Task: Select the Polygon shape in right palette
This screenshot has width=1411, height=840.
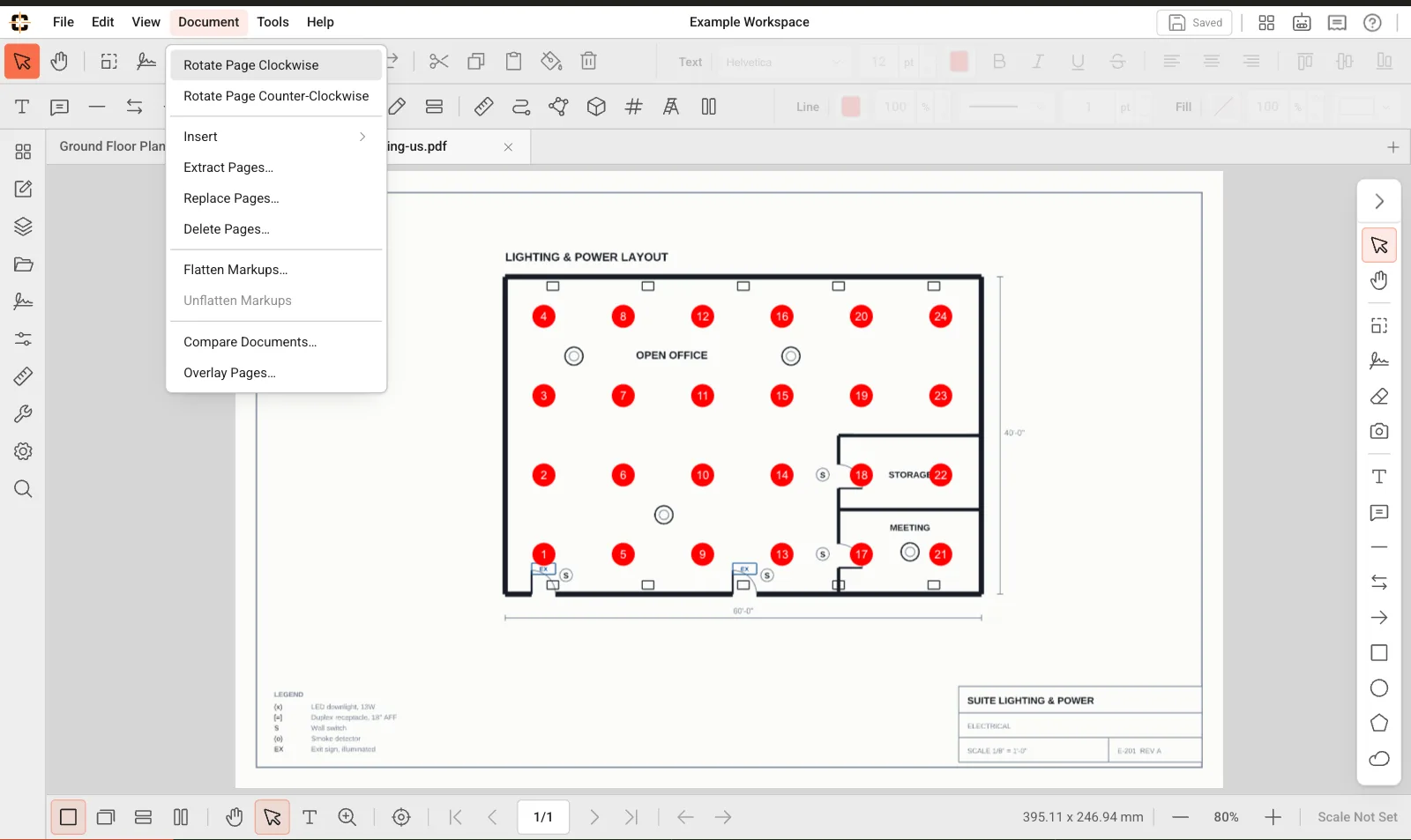Action: 1379,724
